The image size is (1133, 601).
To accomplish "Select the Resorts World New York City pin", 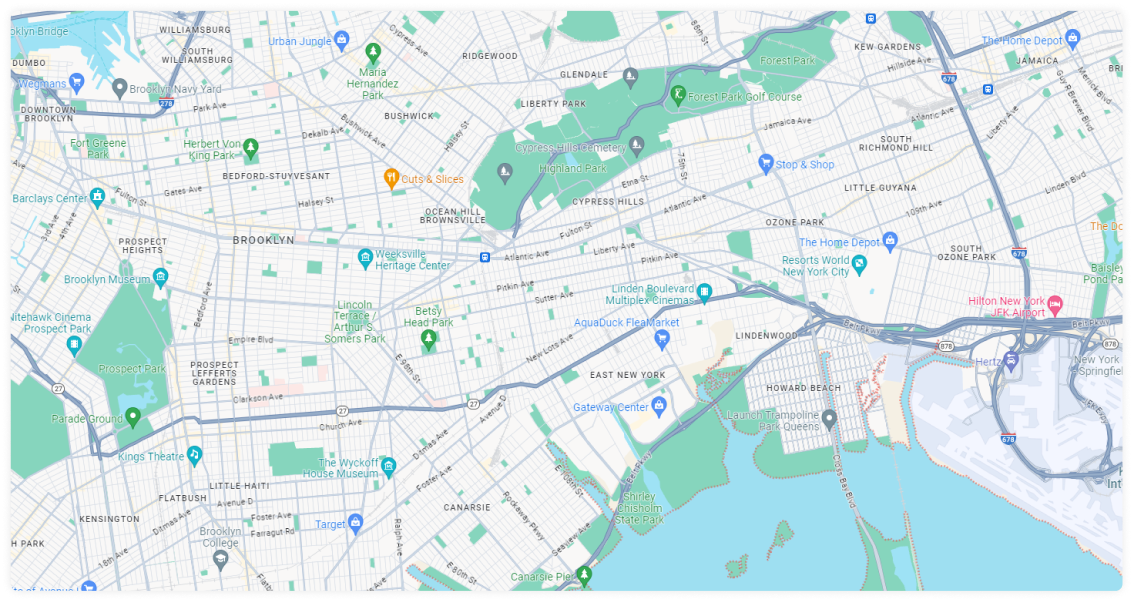I will (x=859, y=265).
